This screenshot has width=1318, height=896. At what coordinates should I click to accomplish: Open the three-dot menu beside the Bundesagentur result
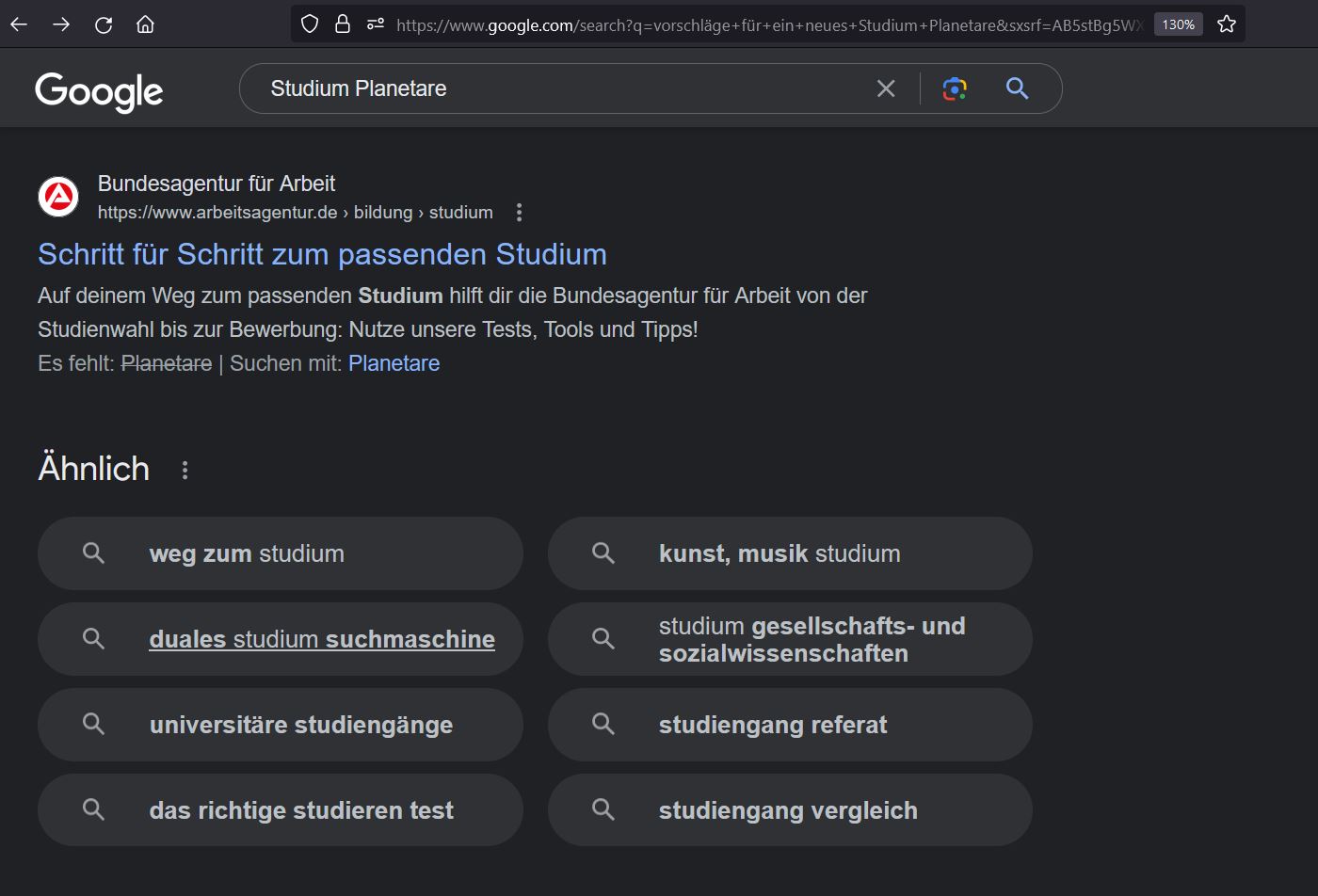(519, 213)
